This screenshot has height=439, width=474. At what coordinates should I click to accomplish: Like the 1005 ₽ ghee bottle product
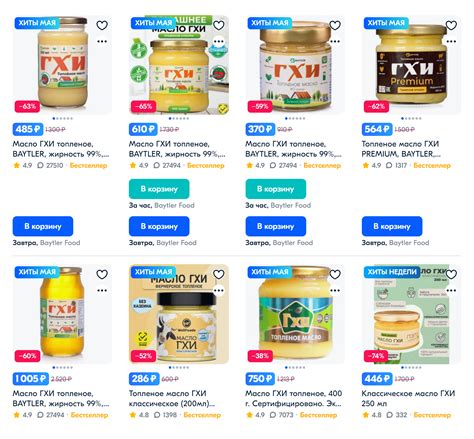click(x=102, y=274)
